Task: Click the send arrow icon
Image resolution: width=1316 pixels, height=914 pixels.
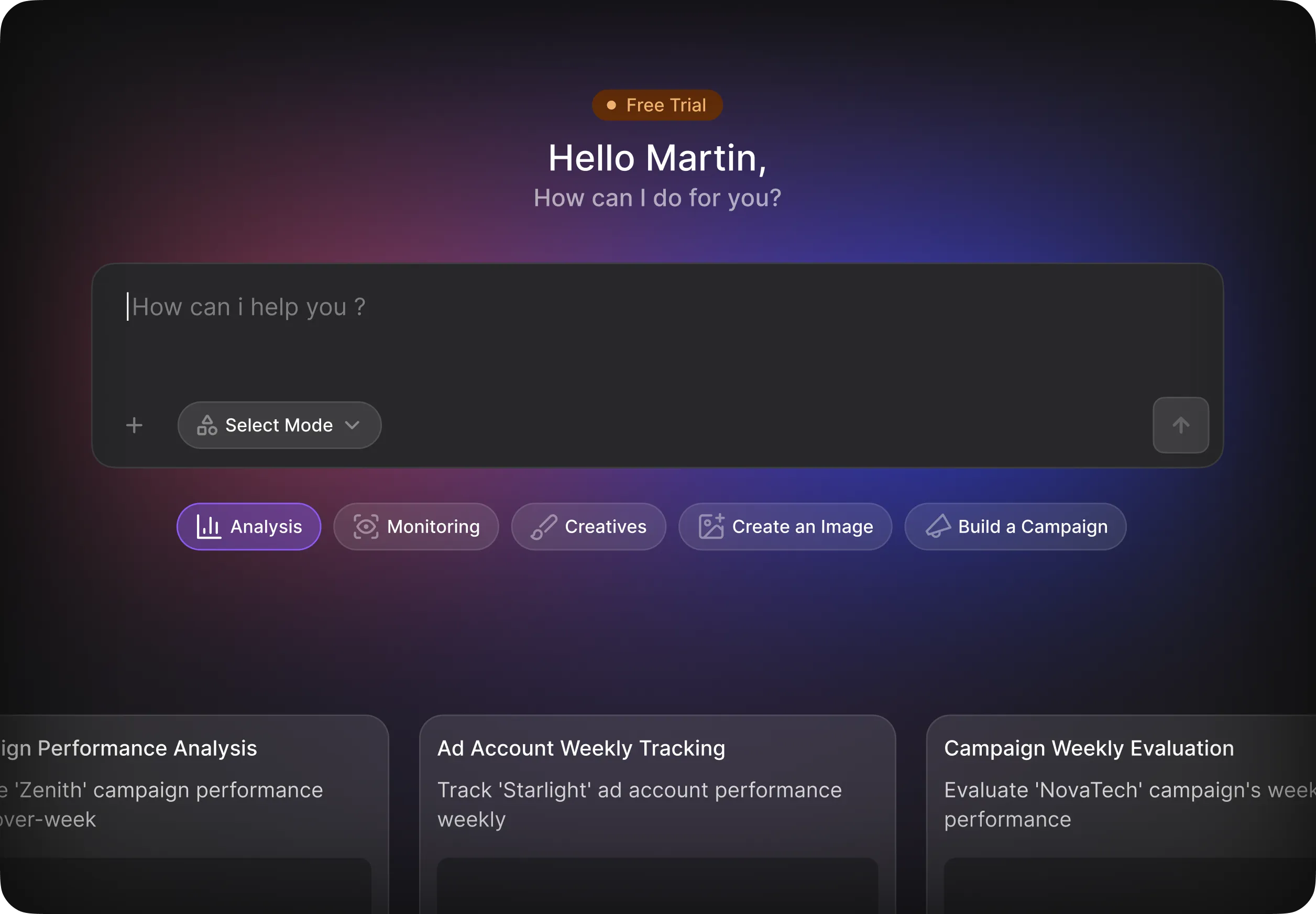Action: click(1180, 425)
